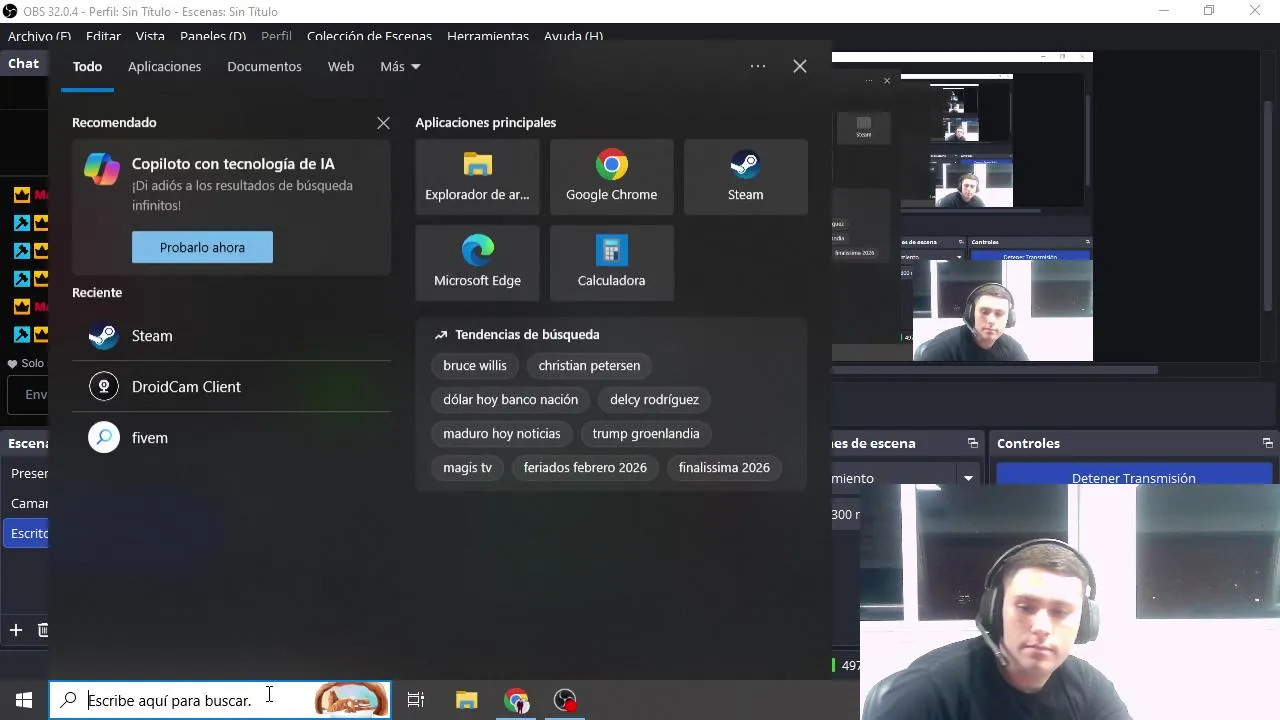
Task: Search trend bruce willis
Action: pyautogui.click(x=475, y=366)
